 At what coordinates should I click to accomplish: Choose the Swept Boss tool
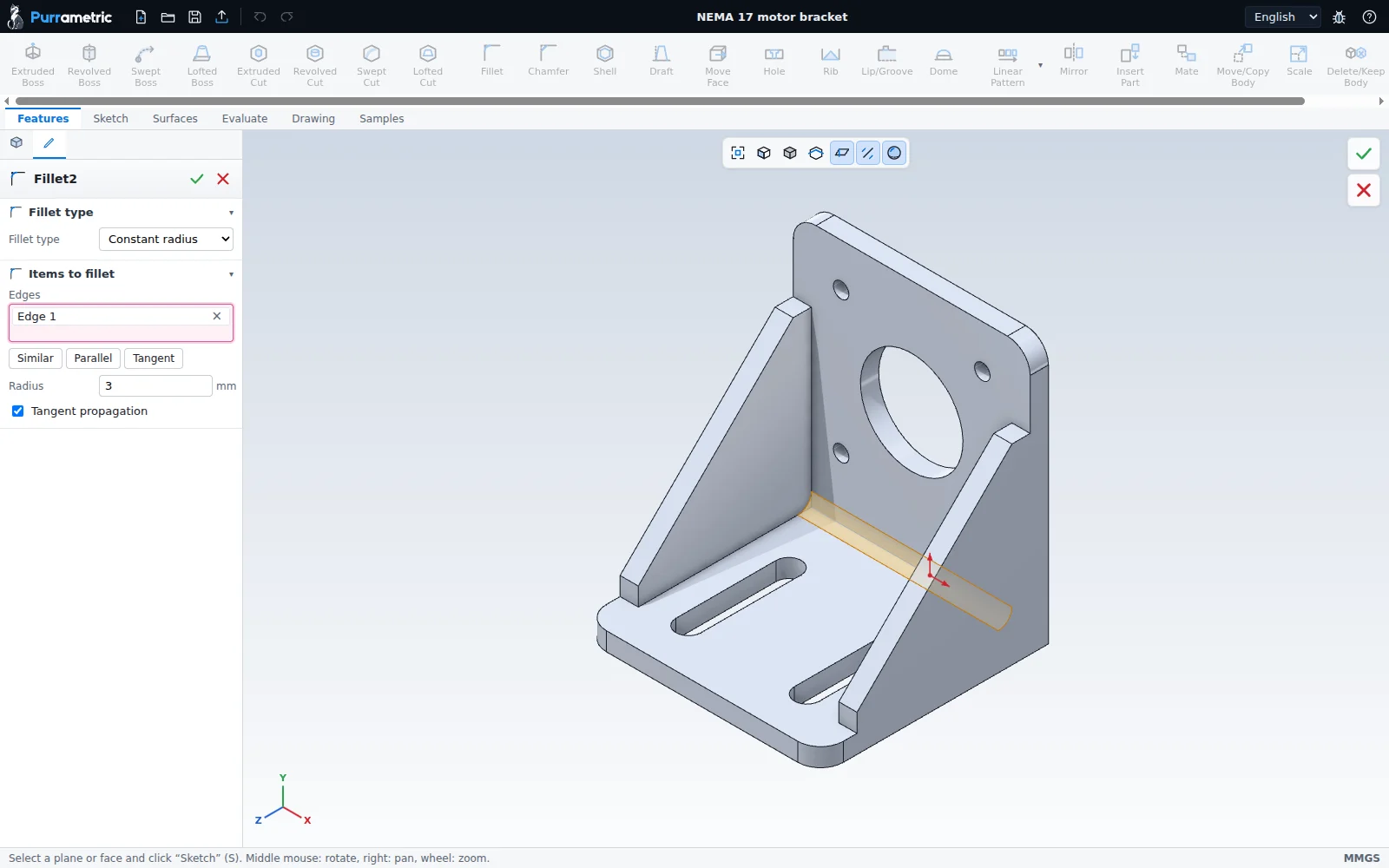point(146,65)
